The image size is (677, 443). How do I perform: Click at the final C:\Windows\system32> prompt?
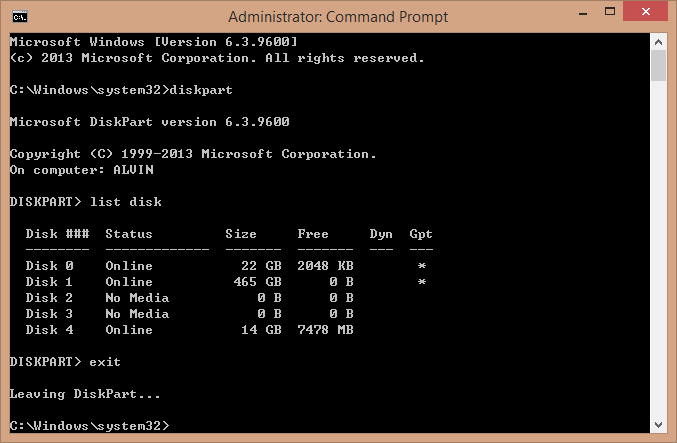[x=90, y=426]
